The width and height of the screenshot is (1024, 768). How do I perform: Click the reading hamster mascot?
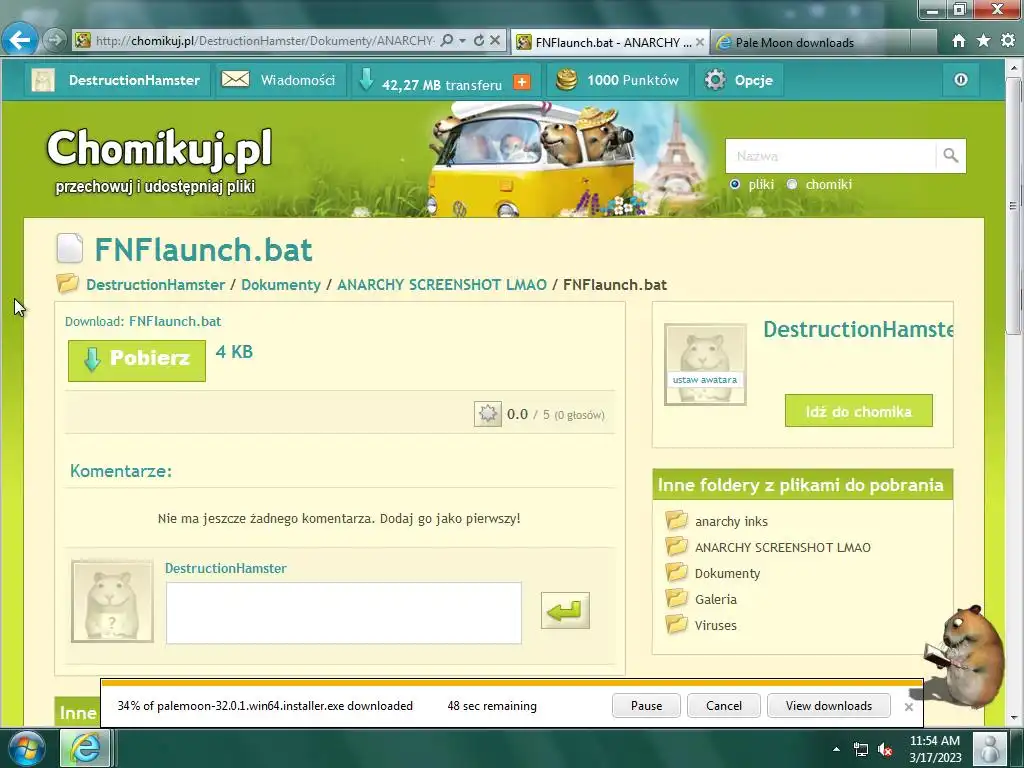coord(965,656)
